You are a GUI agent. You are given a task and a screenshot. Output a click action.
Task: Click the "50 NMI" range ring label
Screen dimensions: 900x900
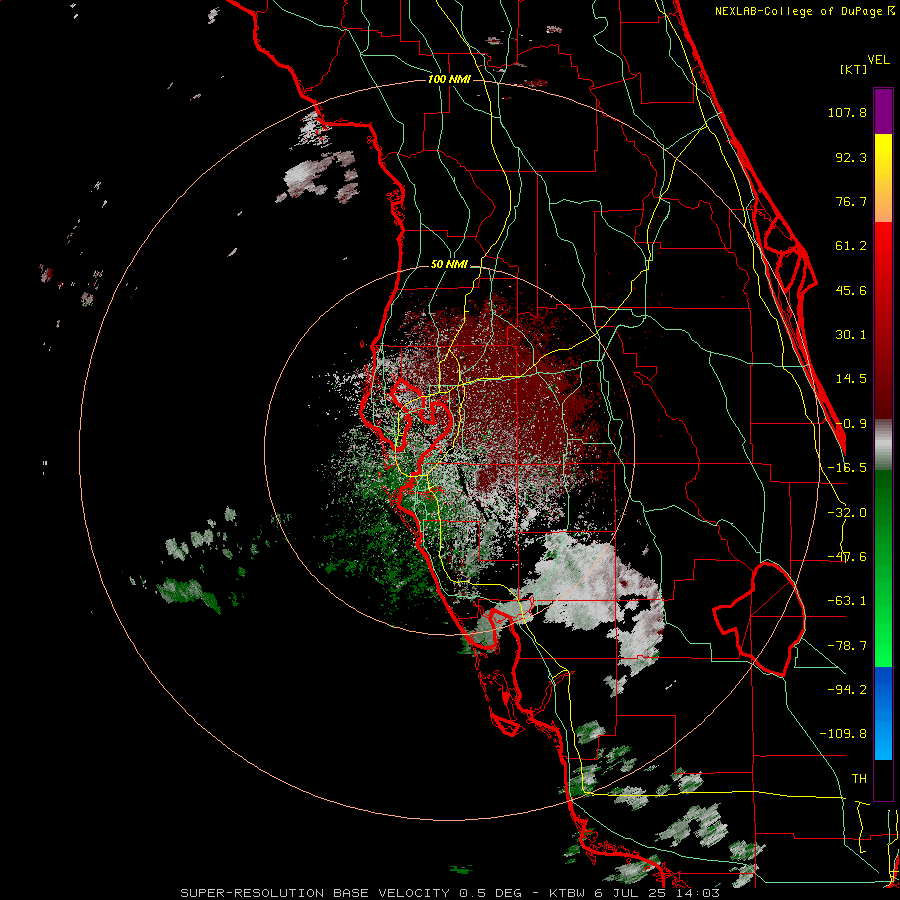point(449,264)
